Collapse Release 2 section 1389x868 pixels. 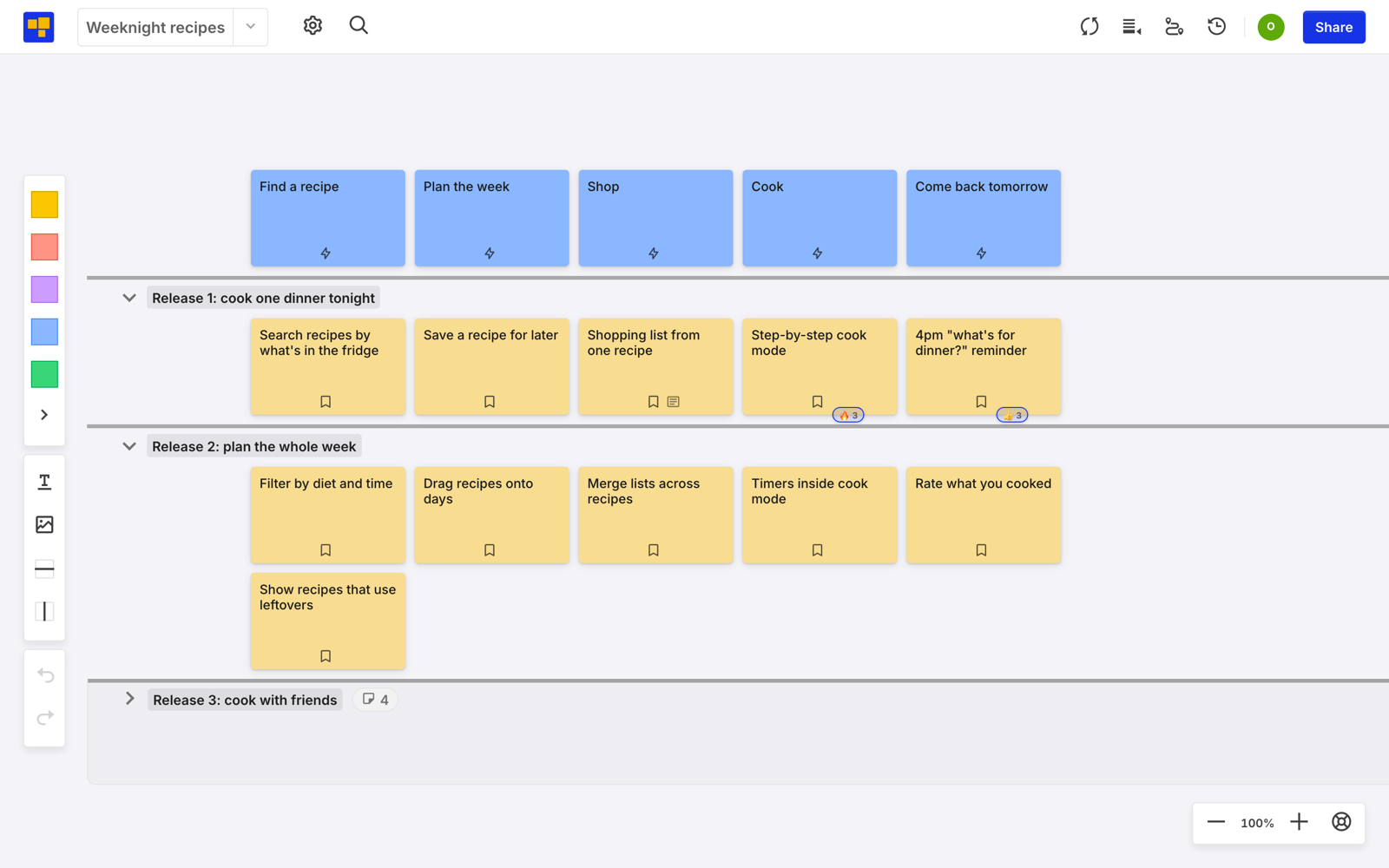tap(129, 446)
